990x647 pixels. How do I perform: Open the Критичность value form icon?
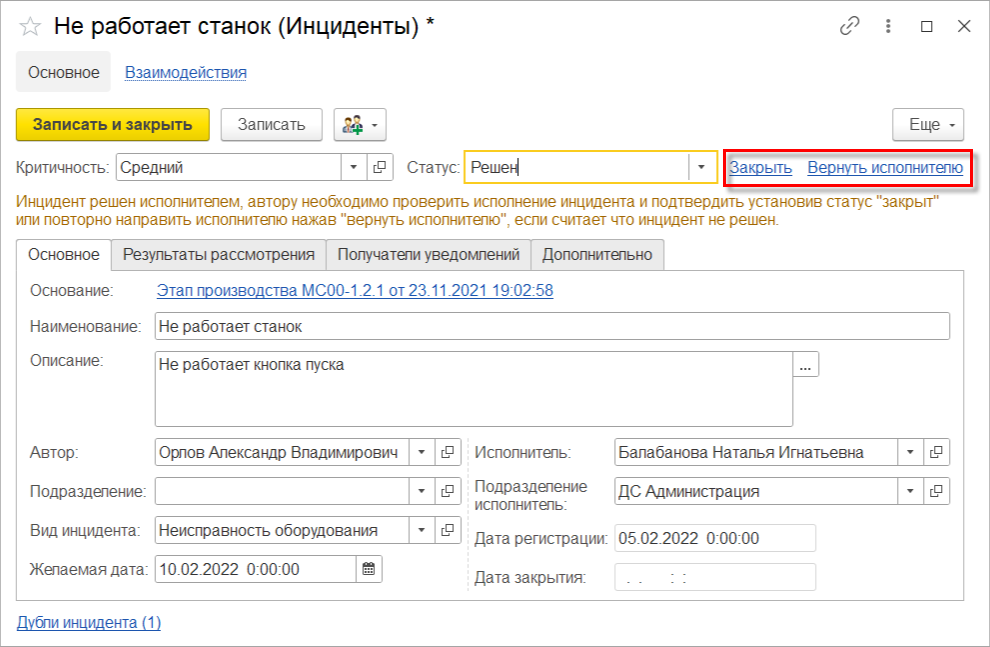click(x=380, y=168)
